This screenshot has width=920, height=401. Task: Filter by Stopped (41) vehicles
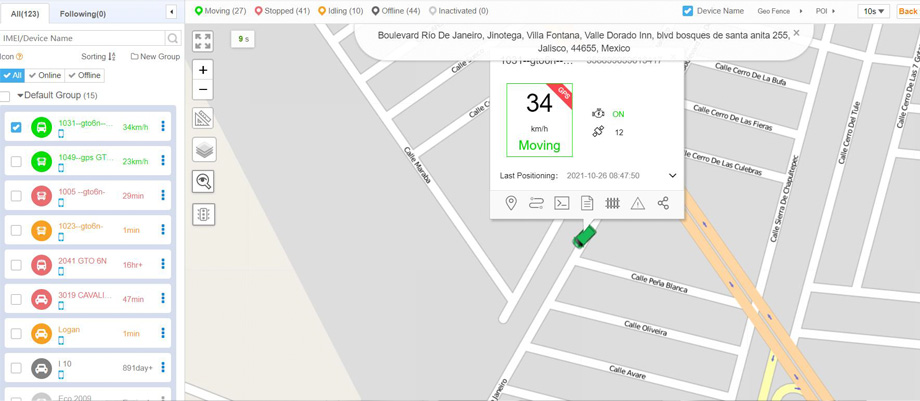282,11
